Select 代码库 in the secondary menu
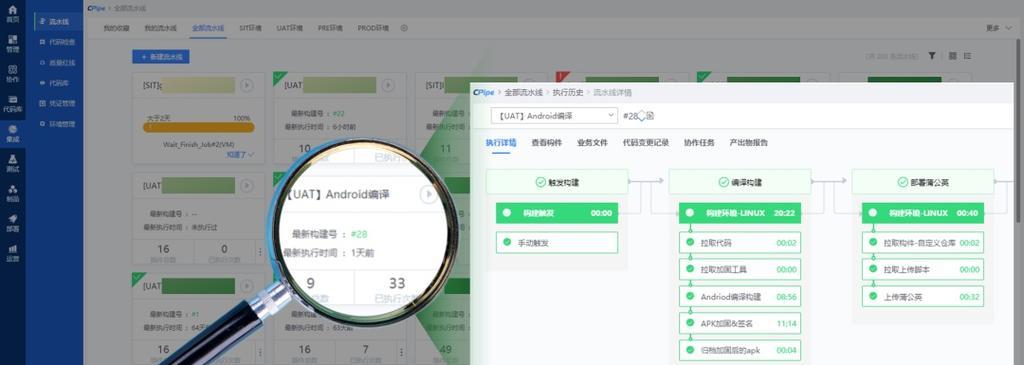The width and height of the screenshot is (1024, 365). [x=58, y=83]
